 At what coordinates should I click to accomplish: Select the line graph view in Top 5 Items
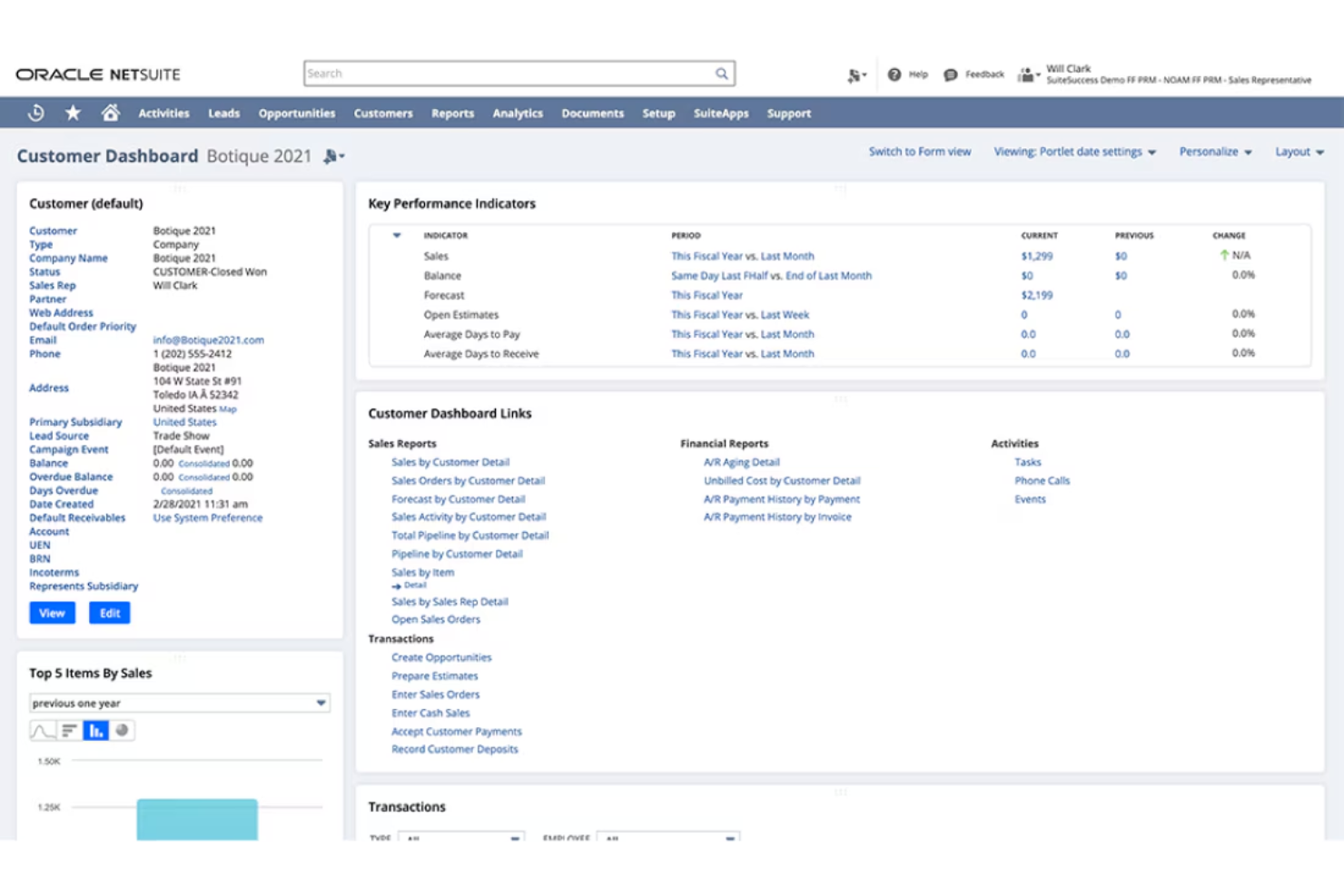[x=43, y=730]
